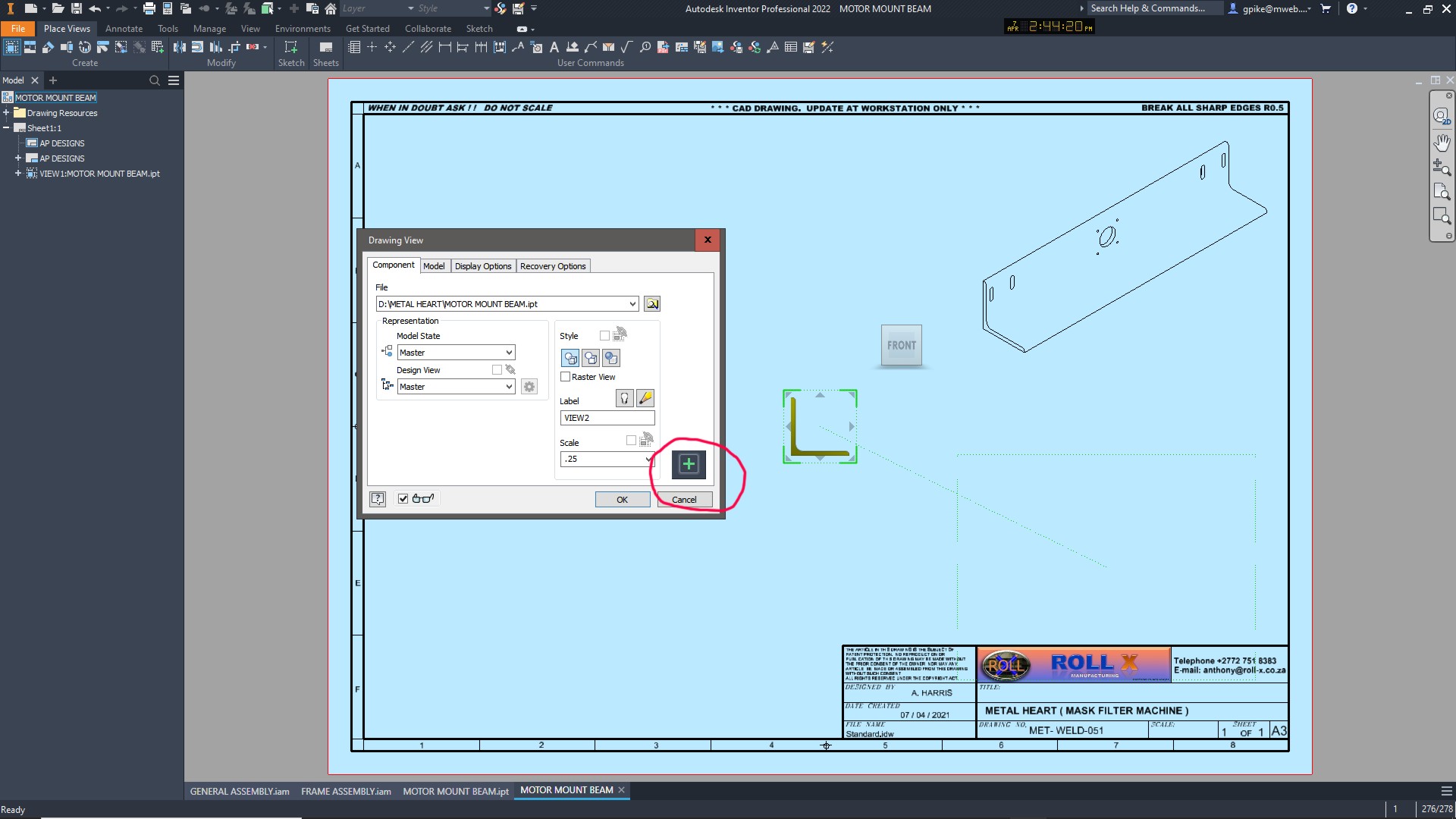
Task: Open the Scale dropdown
Action: coord(648,460)
